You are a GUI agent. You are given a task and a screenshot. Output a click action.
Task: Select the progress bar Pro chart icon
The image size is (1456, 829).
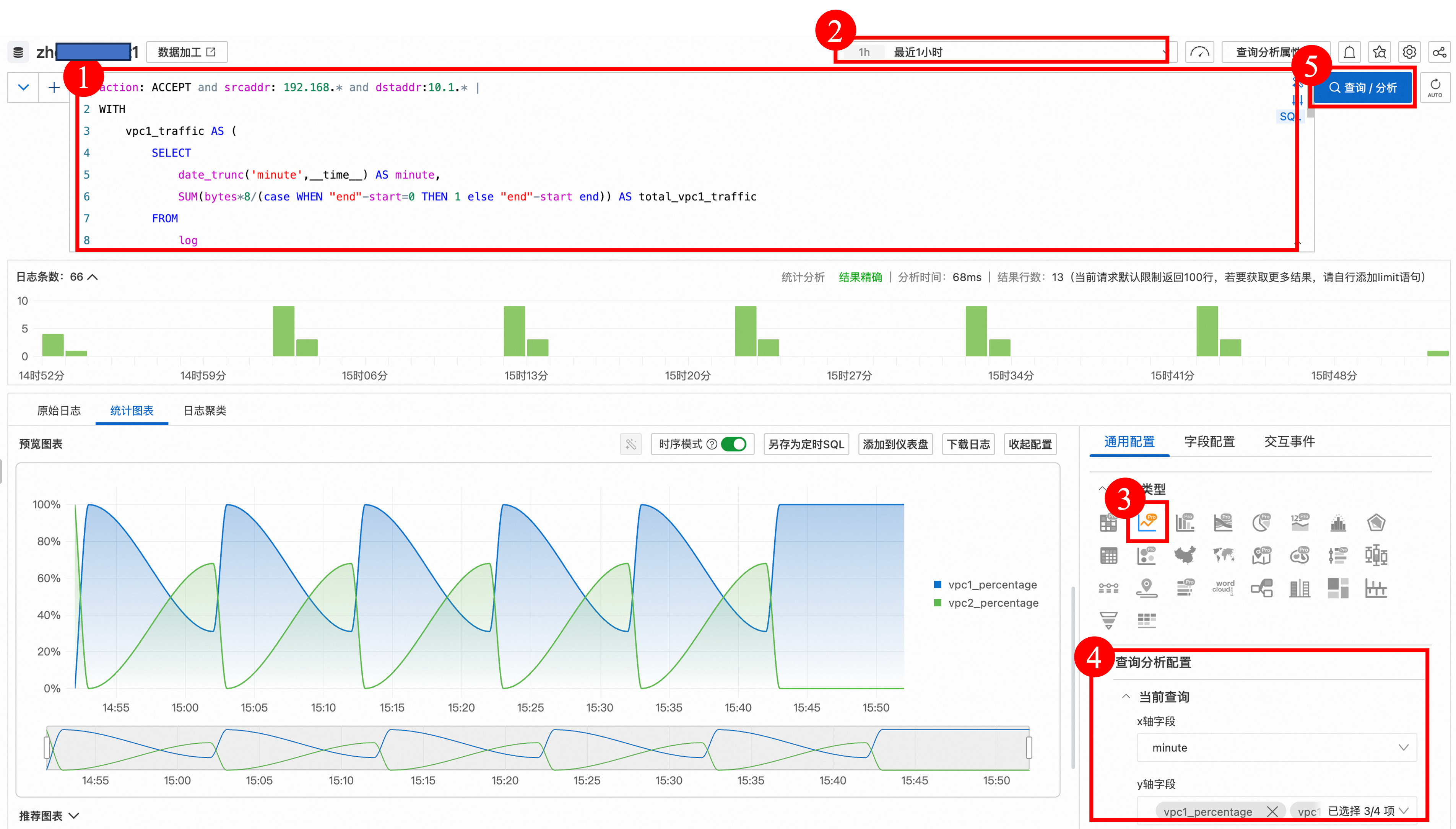tap(1185, 588)
